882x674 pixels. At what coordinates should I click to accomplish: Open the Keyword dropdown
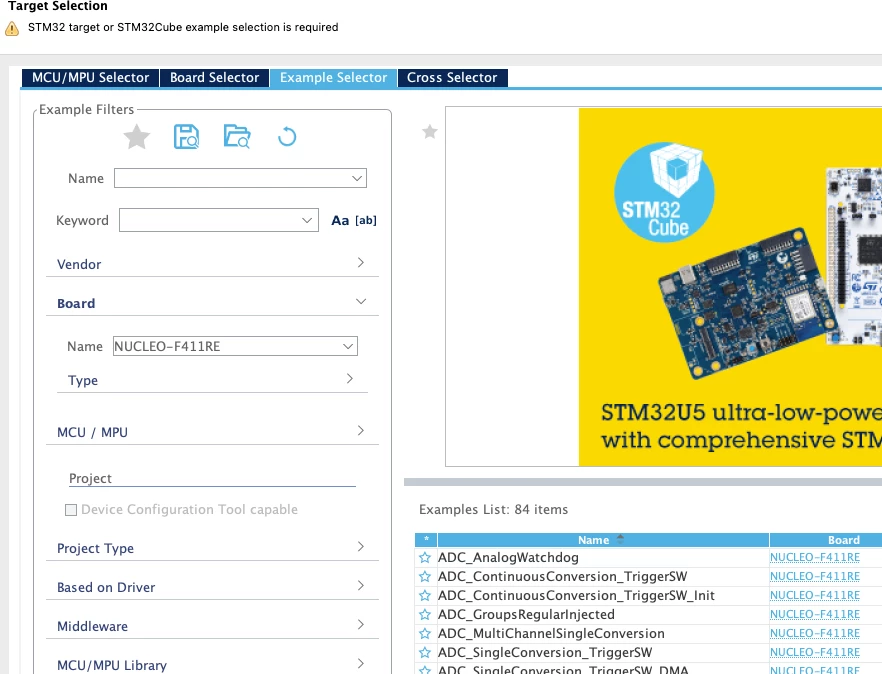pos(307,220)
